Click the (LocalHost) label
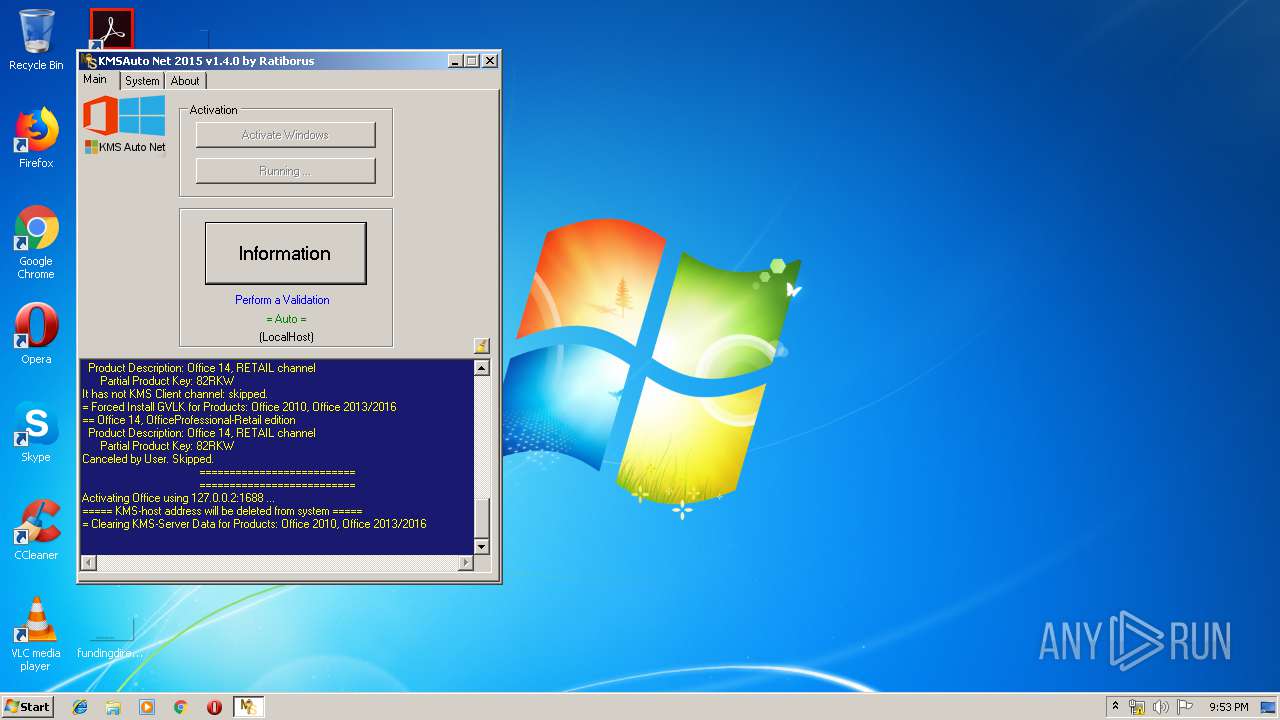Viewport: 1280px width, 720px height. pos(286,337)
